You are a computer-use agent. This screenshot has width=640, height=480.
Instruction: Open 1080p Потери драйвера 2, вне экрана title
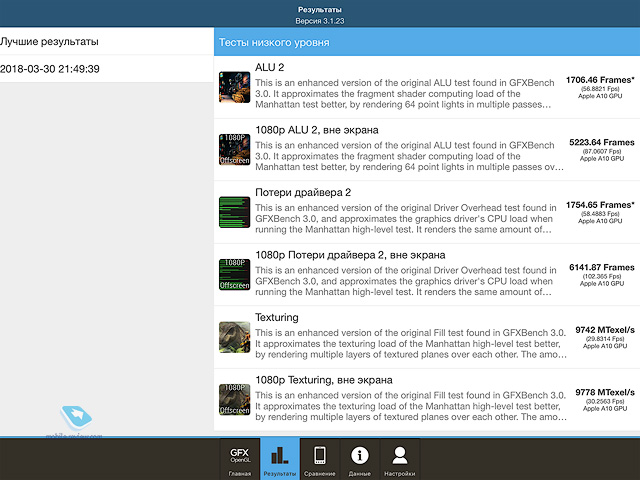[350, 255]
